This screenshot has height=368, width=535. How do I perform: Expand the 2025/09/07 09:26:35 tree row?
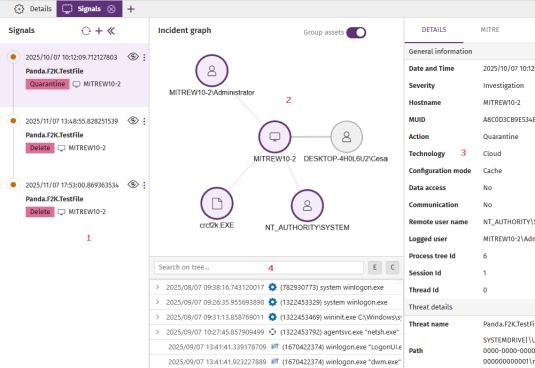(x=158, y=302)
